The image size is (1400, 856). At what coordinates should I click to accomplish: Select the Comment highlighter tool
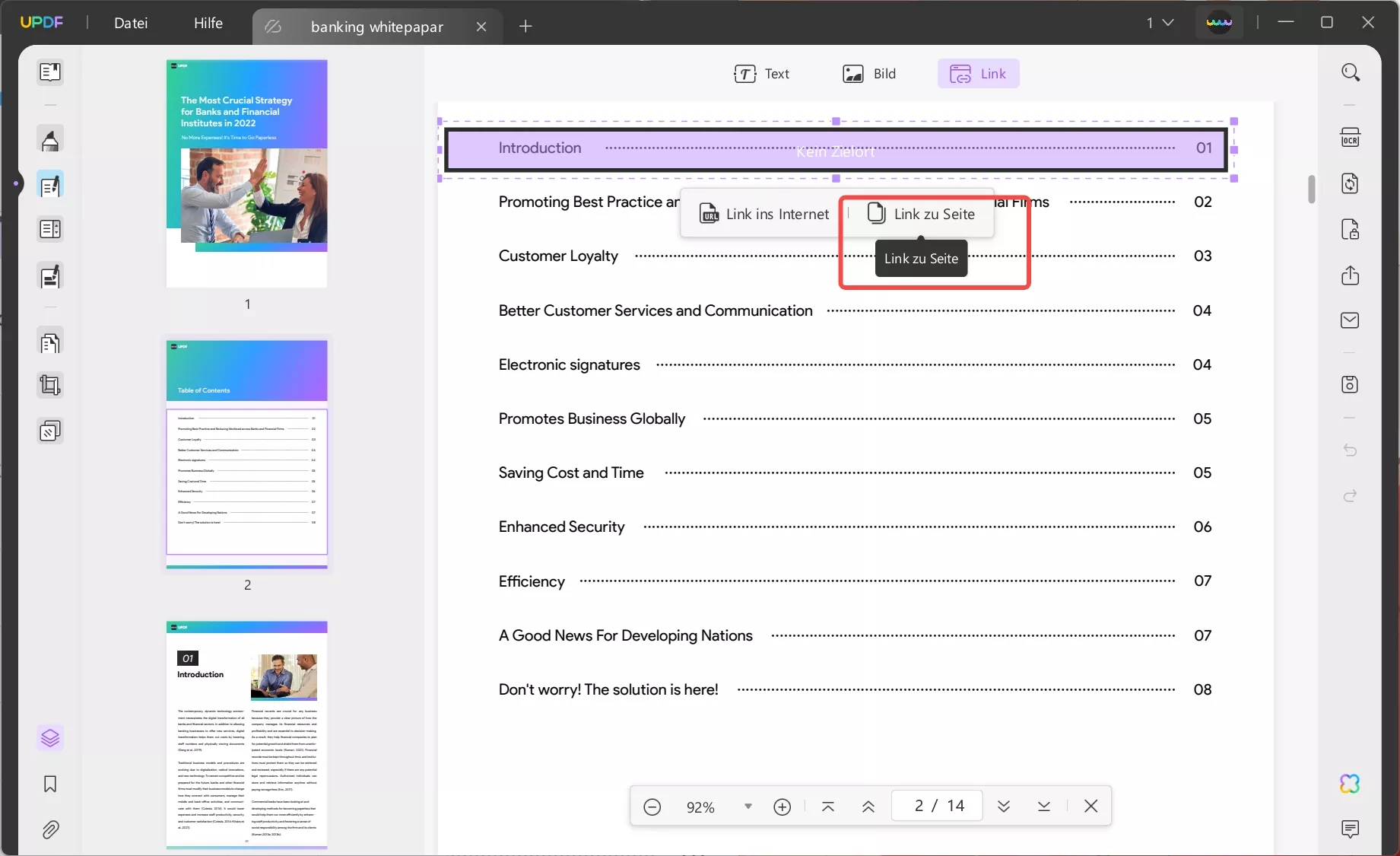(x=50, y=140)
